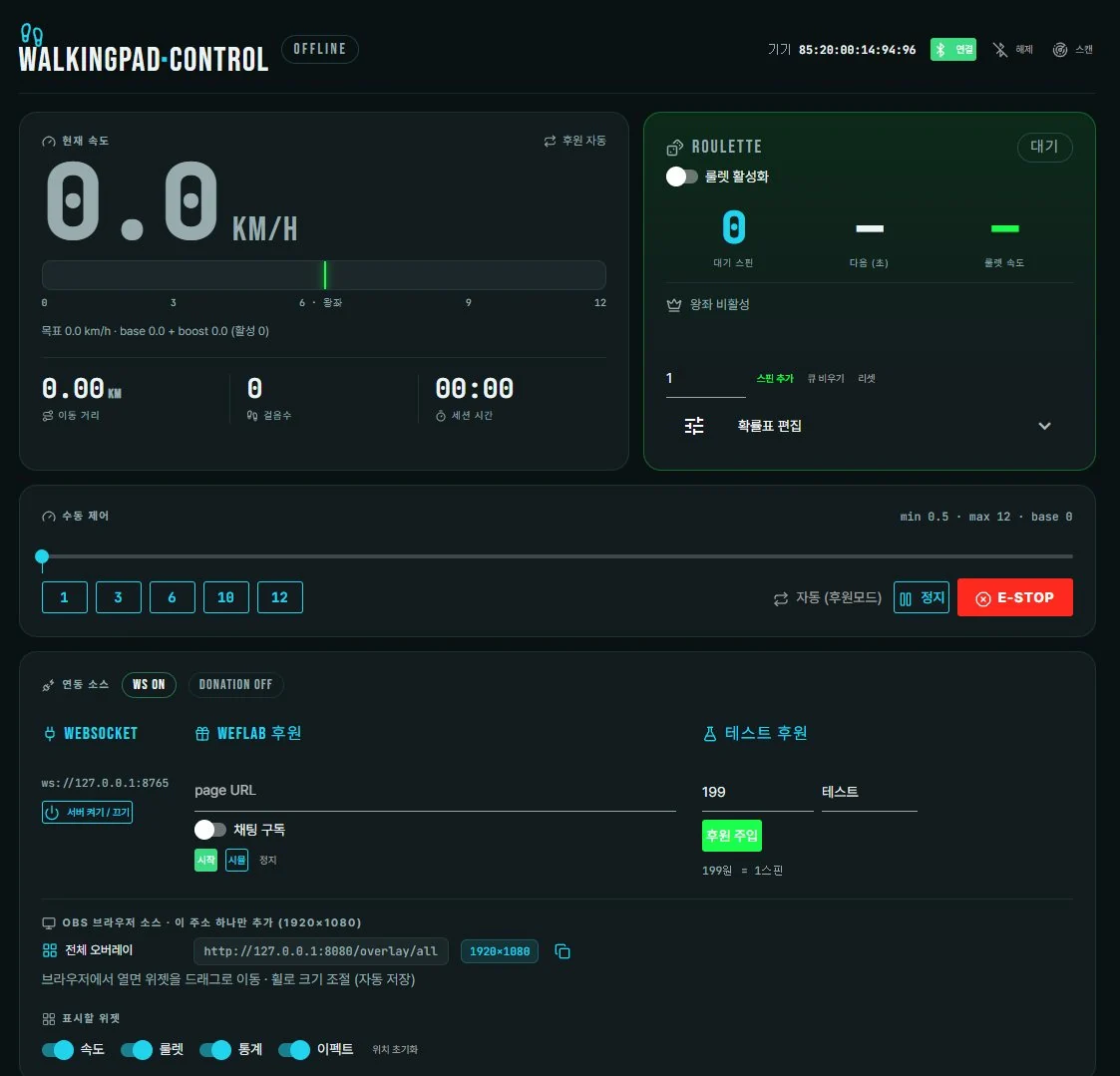Click the monitor icon beside OBS 브라우저 소스
Screen dimensions: 1120x1076
pyautogui.click(x=49, y=923)
